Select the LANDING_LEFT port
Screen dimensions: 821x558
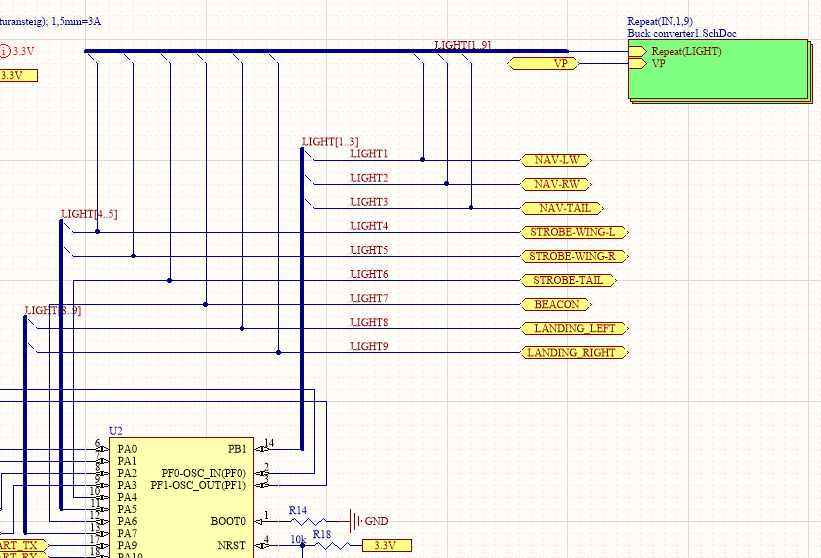pos(574,329)
